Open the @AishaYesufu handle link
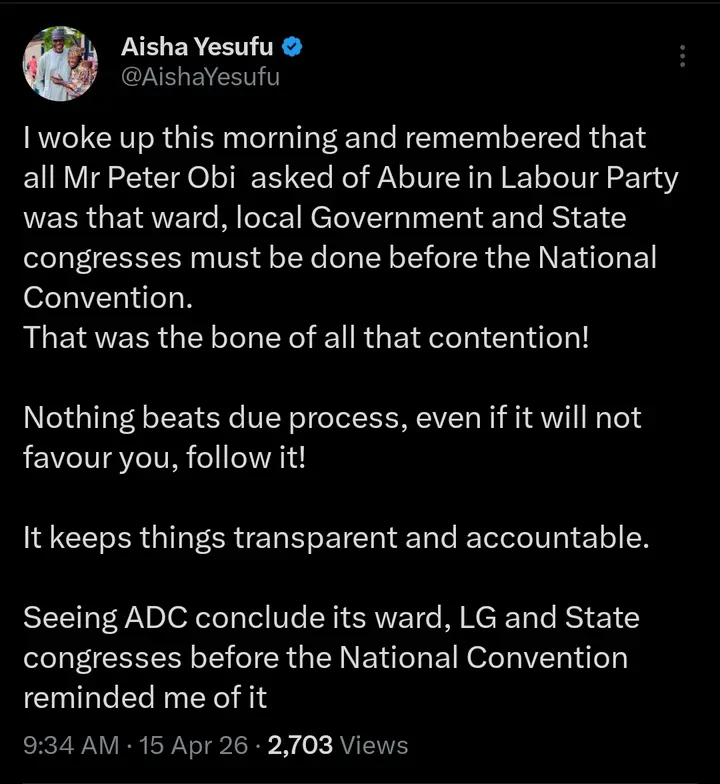The image size is (720, 784). tap(200, 78)
